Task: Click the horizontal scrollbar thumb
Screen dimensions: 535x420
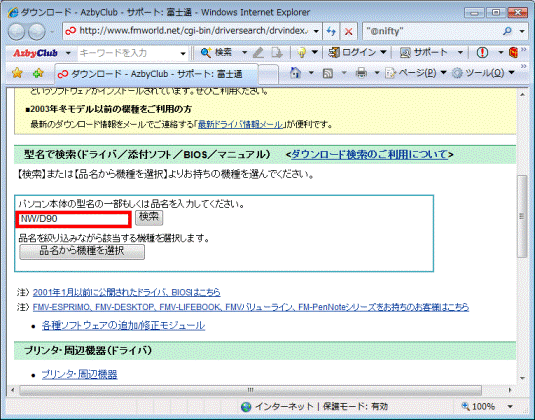Action: [x=250, y=390]
